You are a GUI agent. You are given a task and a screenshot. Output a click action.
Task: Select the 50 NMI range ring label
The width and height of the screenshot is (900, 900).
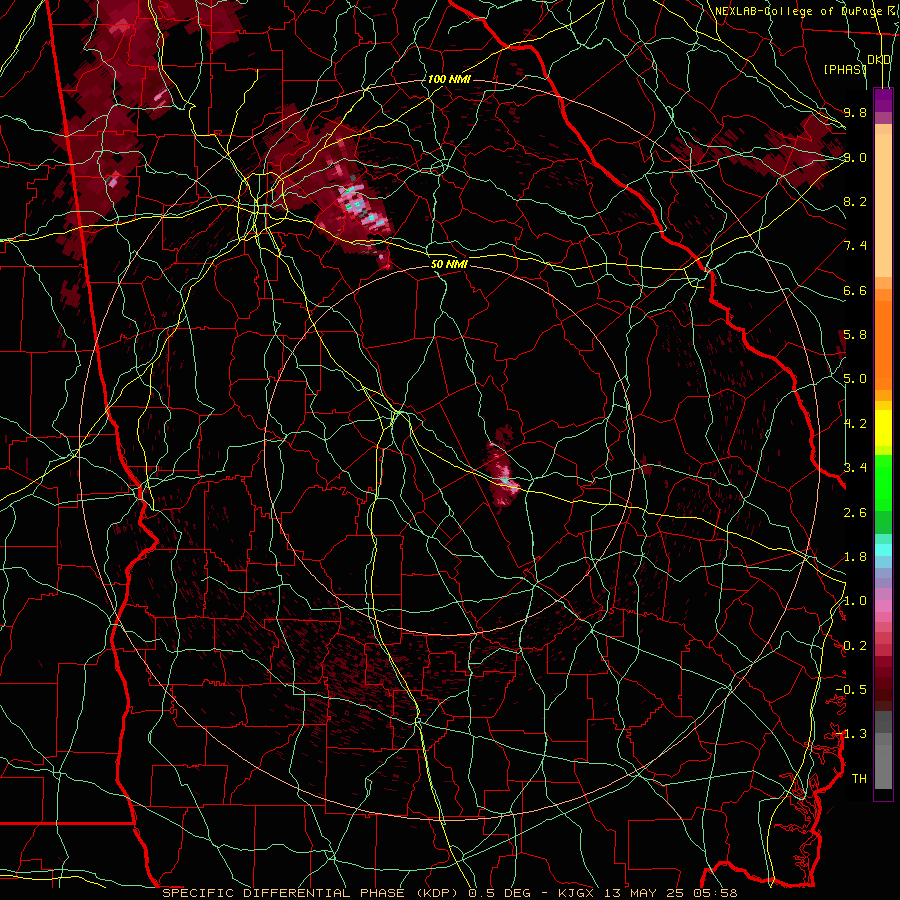click(449, 264)
